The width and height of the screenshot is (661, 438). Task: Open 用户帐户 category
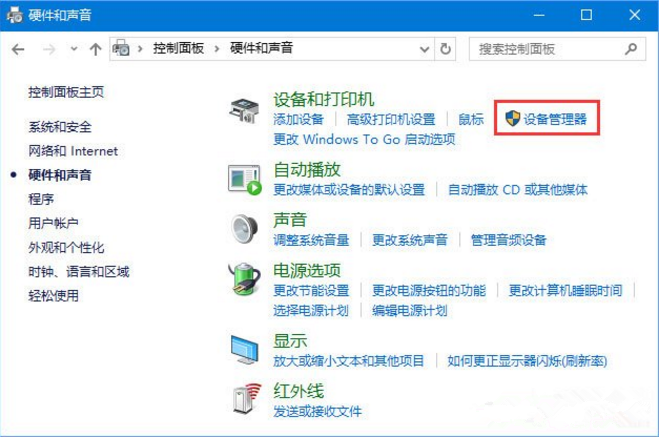(x=53, y=223)
